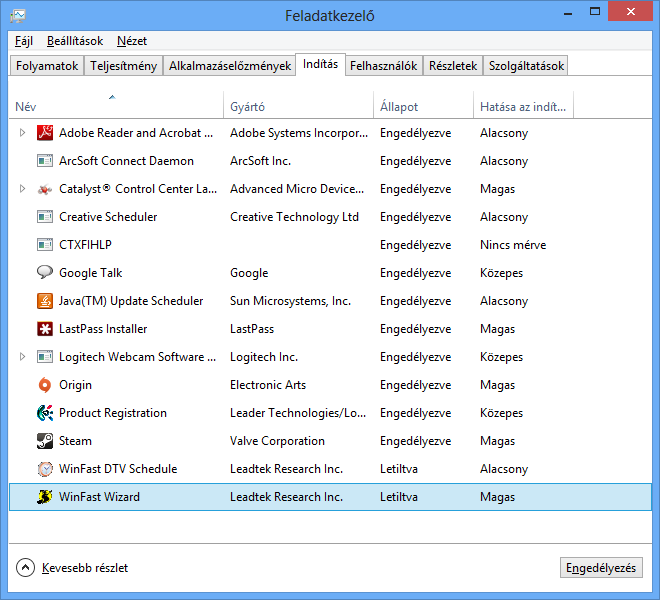Screen dimensions: 660x600
Task: Collapse details with the Kevesebb részlet arrow icon
Action: [x=25, y=568]
